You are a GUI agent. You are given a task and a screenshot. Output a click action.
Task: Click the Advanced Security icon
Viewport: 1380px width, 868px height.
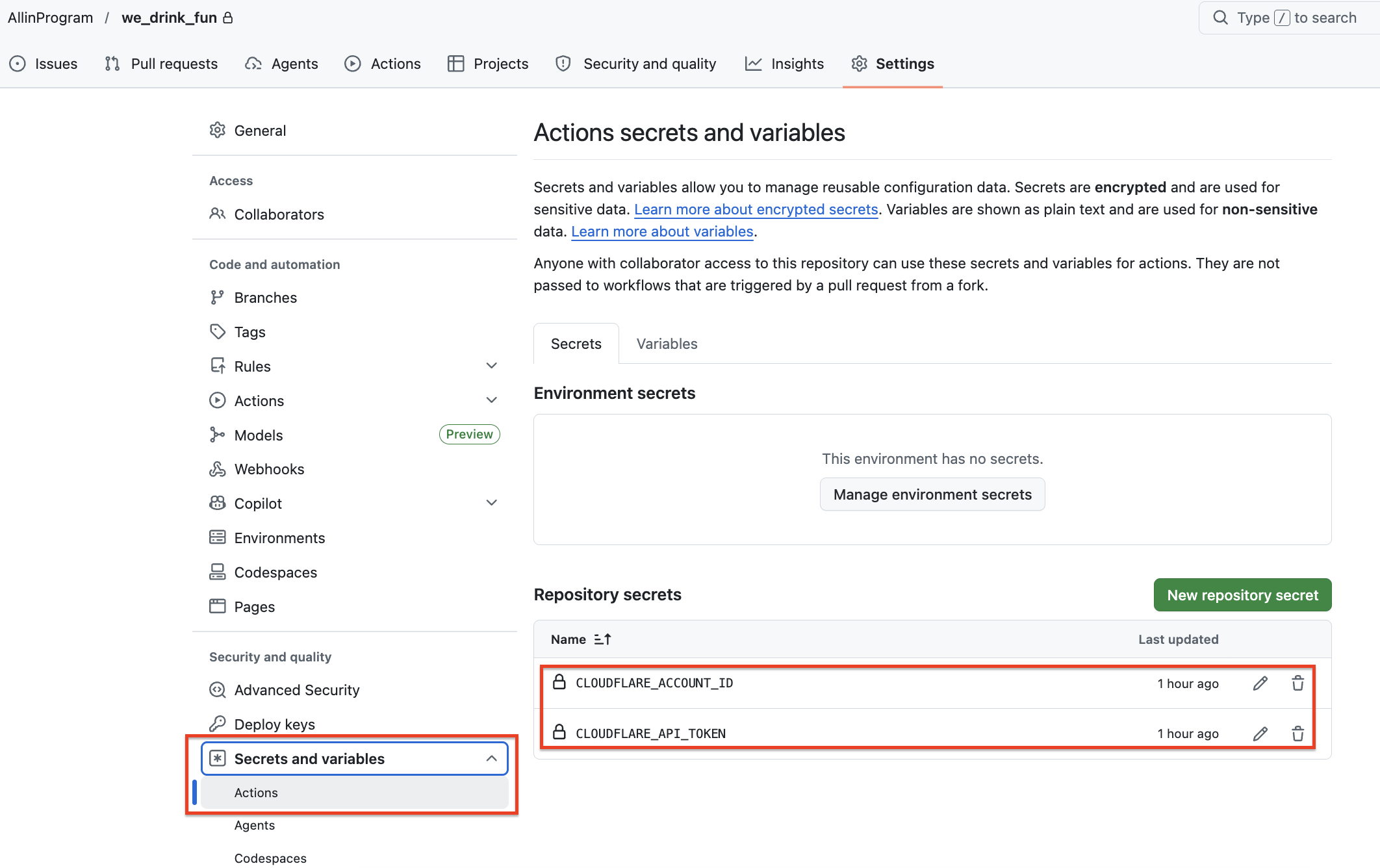217,690
